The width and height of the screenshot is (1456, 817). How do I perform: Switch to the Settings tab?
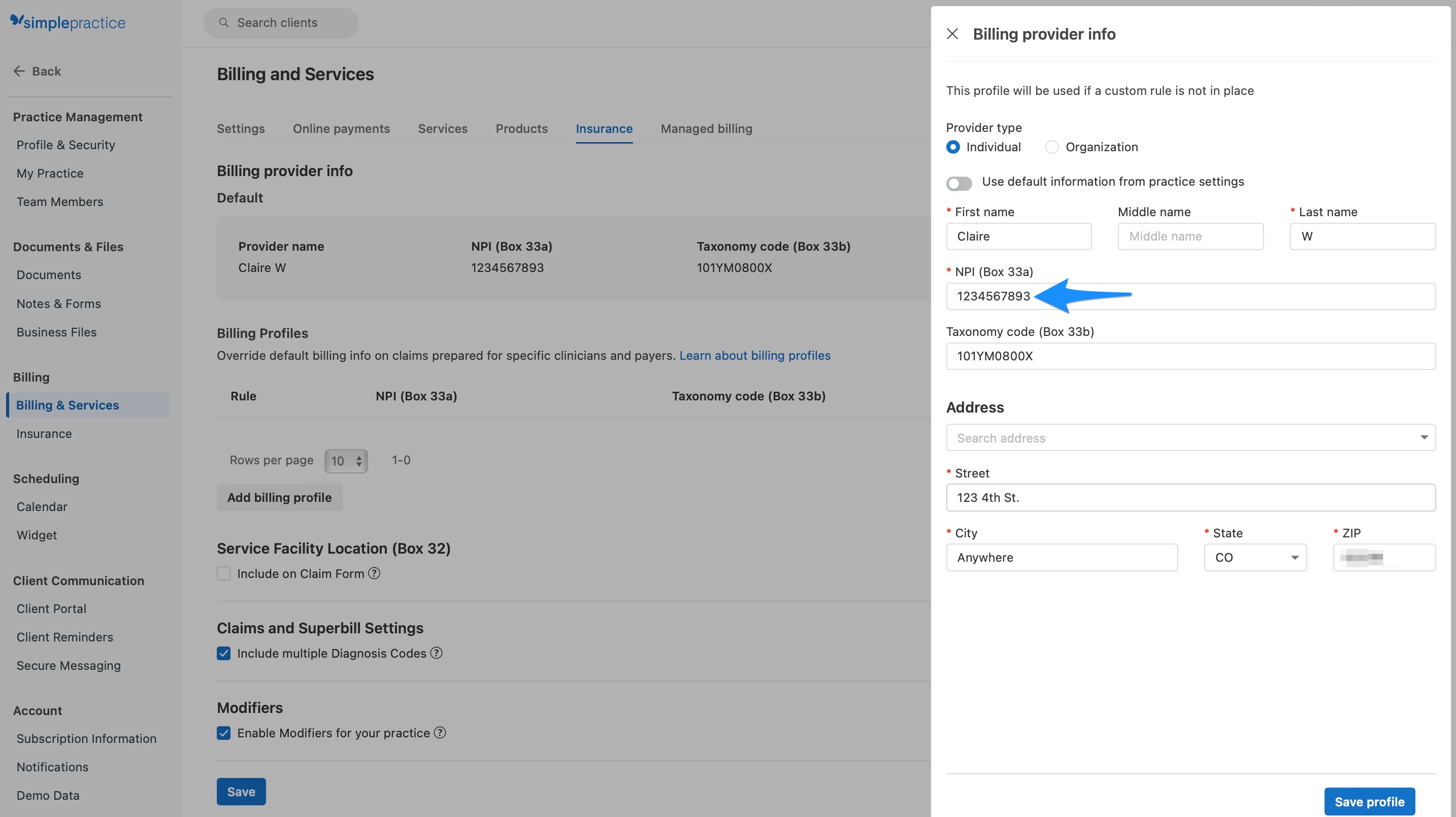(x=241, y=129)
